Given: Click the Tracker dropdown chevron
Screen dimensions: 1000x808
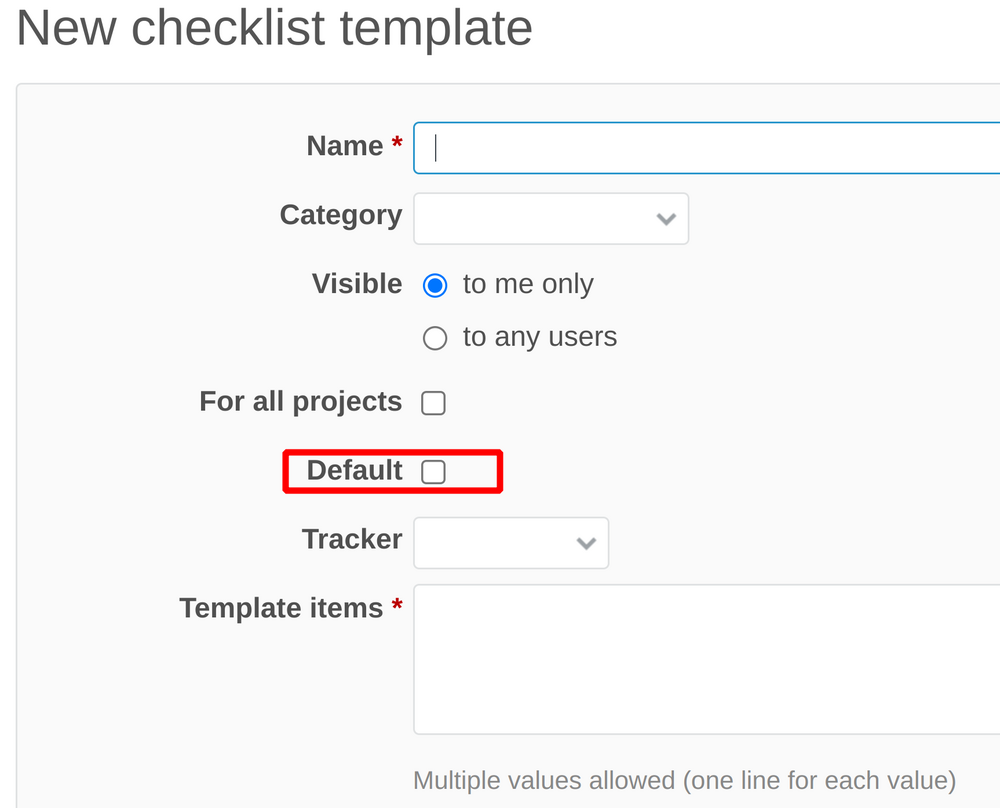Looking at the screenshot, I should click(586, 542).
